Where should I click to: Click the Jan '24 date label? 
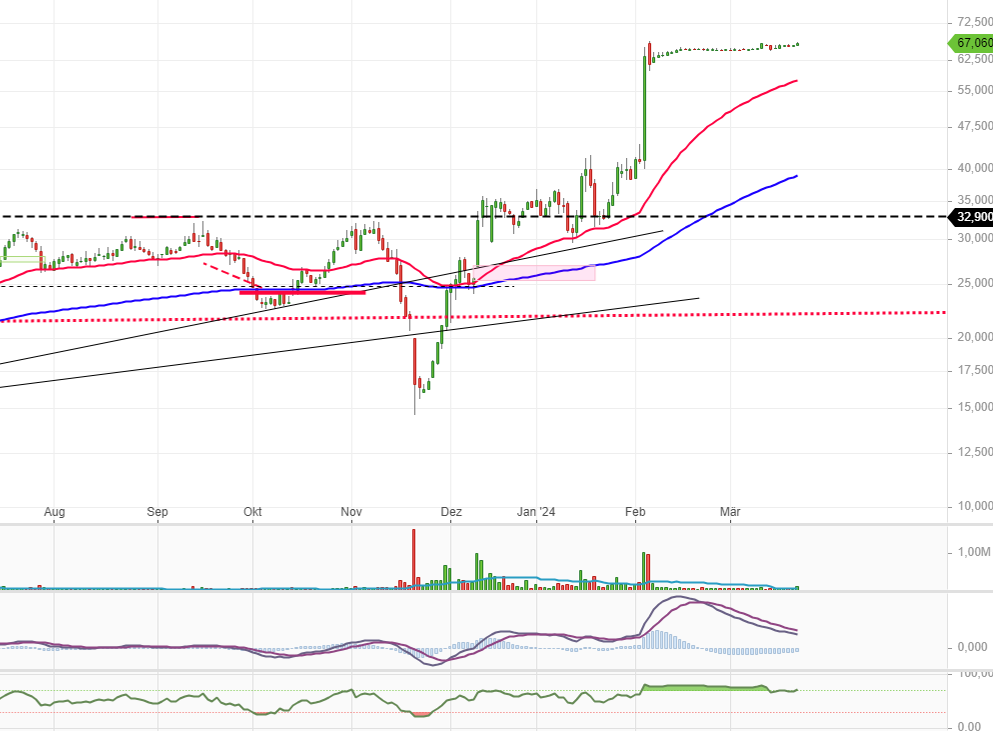click(x=536, y=512)
